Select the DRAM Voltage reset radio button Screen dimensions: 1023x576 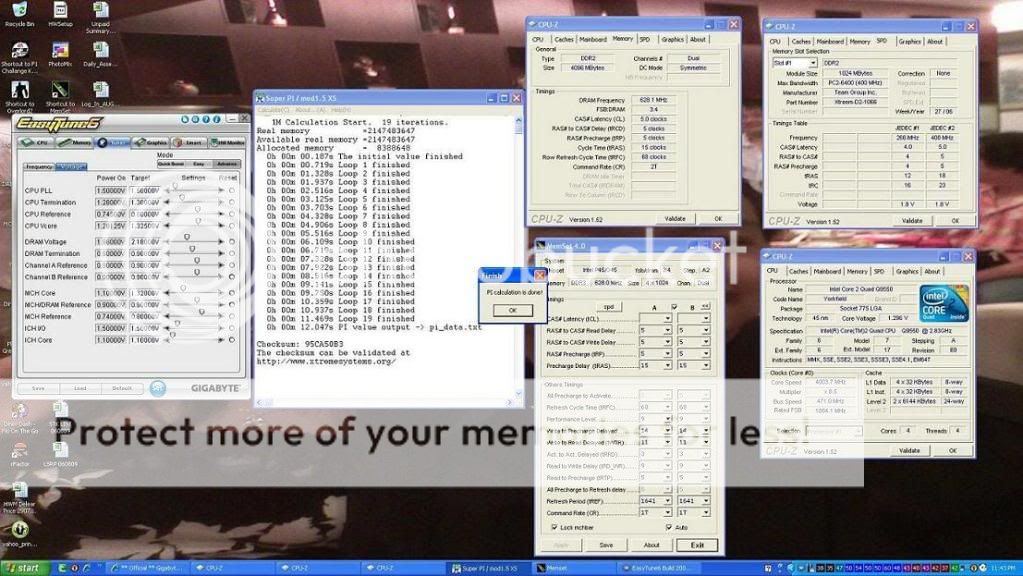pyautogui.click(x=232, y=242)
